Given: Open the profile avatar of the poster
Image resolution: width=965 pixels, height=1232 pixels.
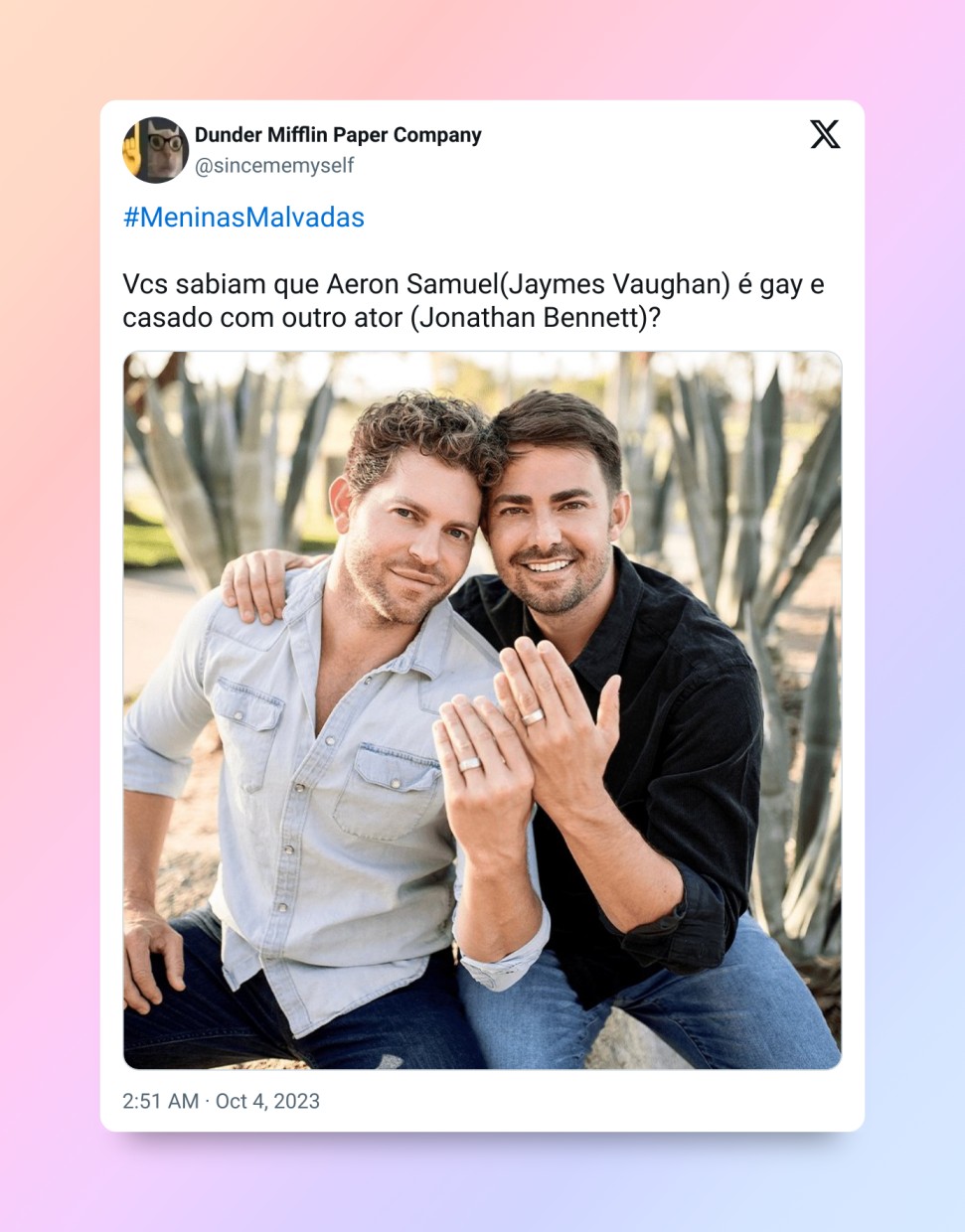Looking at the screenshot, I should 155,150.
